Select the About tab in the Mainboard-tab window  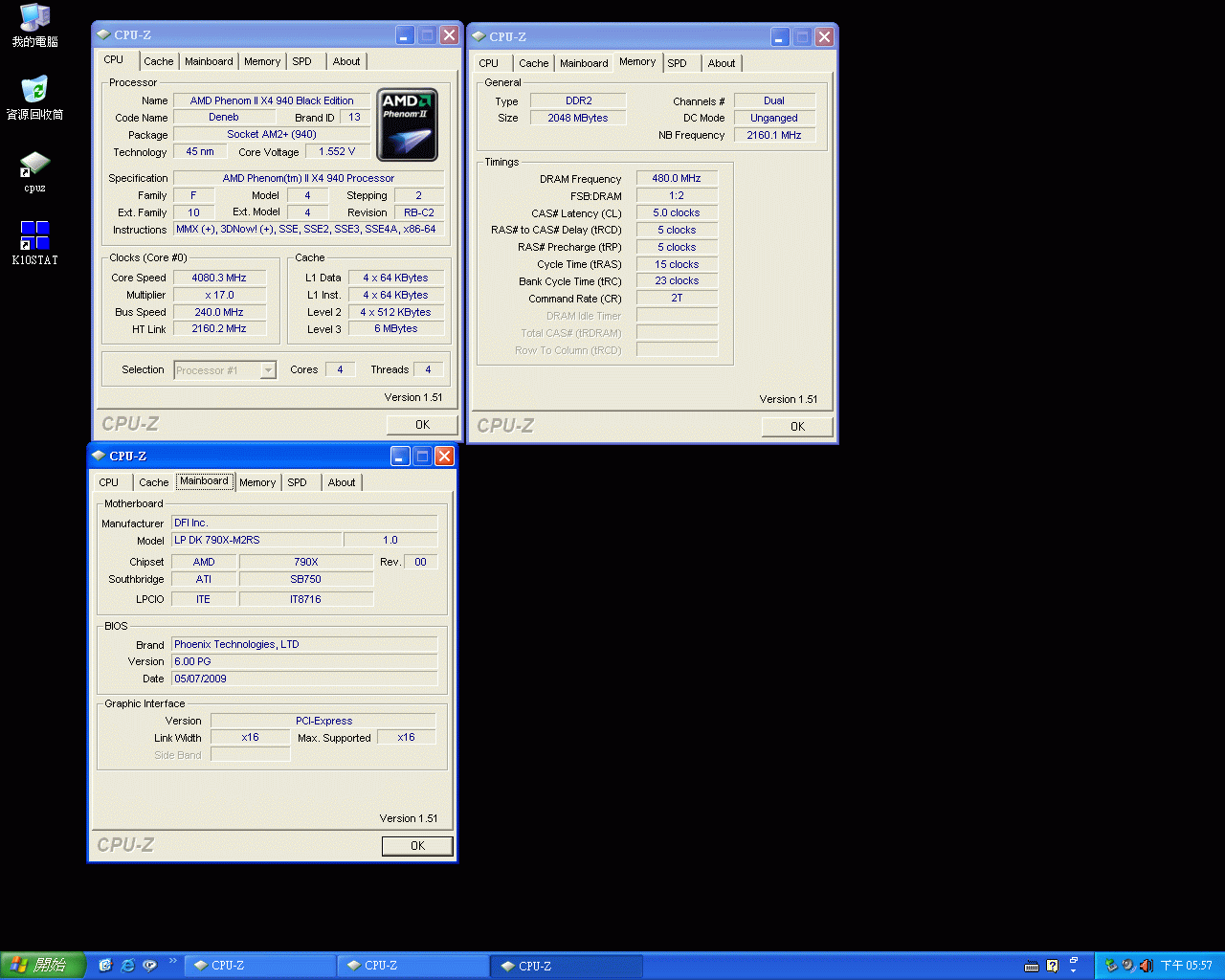[342, 482]
